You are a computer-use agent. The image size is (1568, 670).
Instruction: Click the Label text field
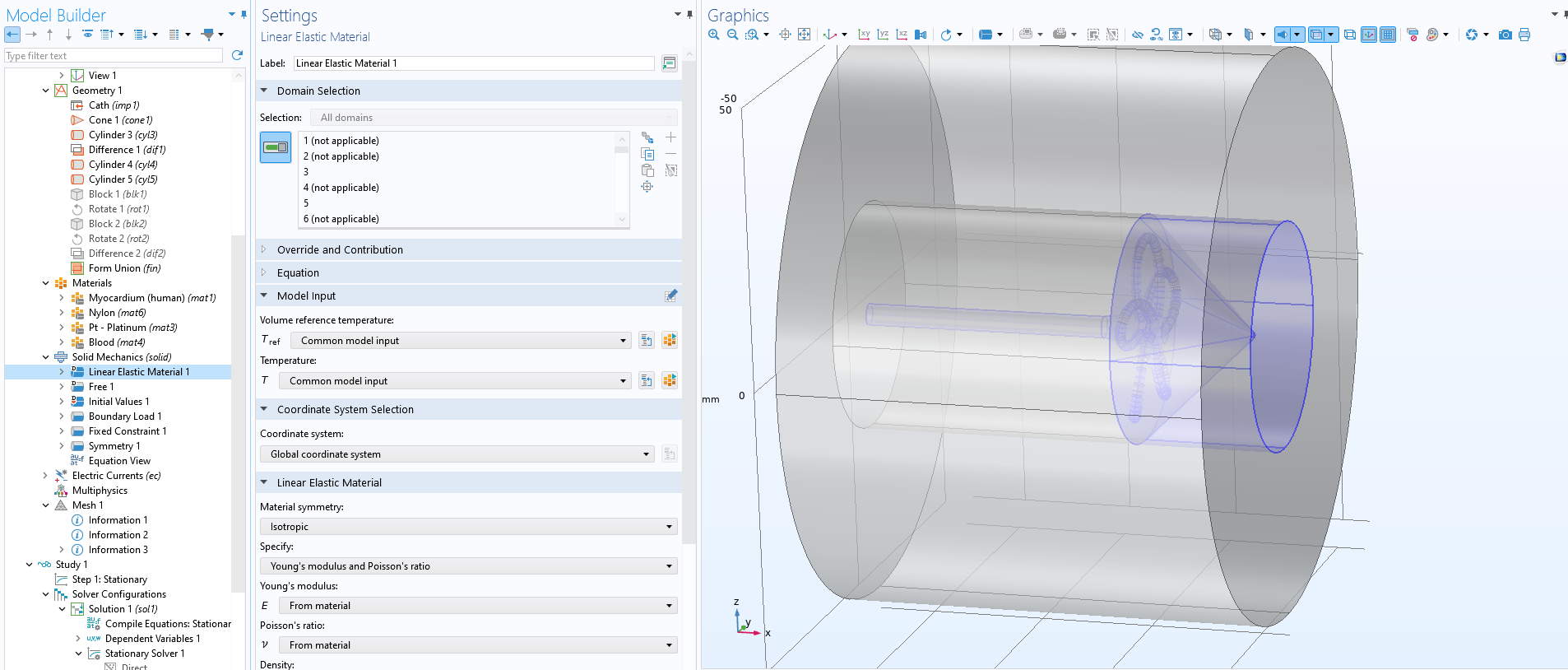click(x=473, y=63)
